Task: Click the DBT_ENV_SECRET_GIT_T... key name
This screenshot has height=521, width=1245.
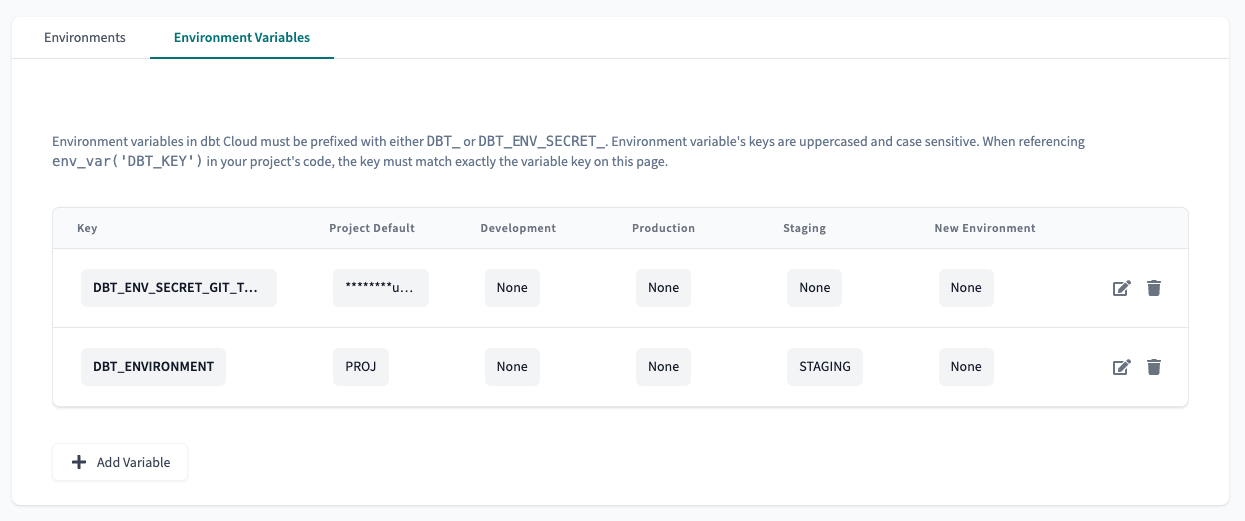Action: click(x=178, y=288)
